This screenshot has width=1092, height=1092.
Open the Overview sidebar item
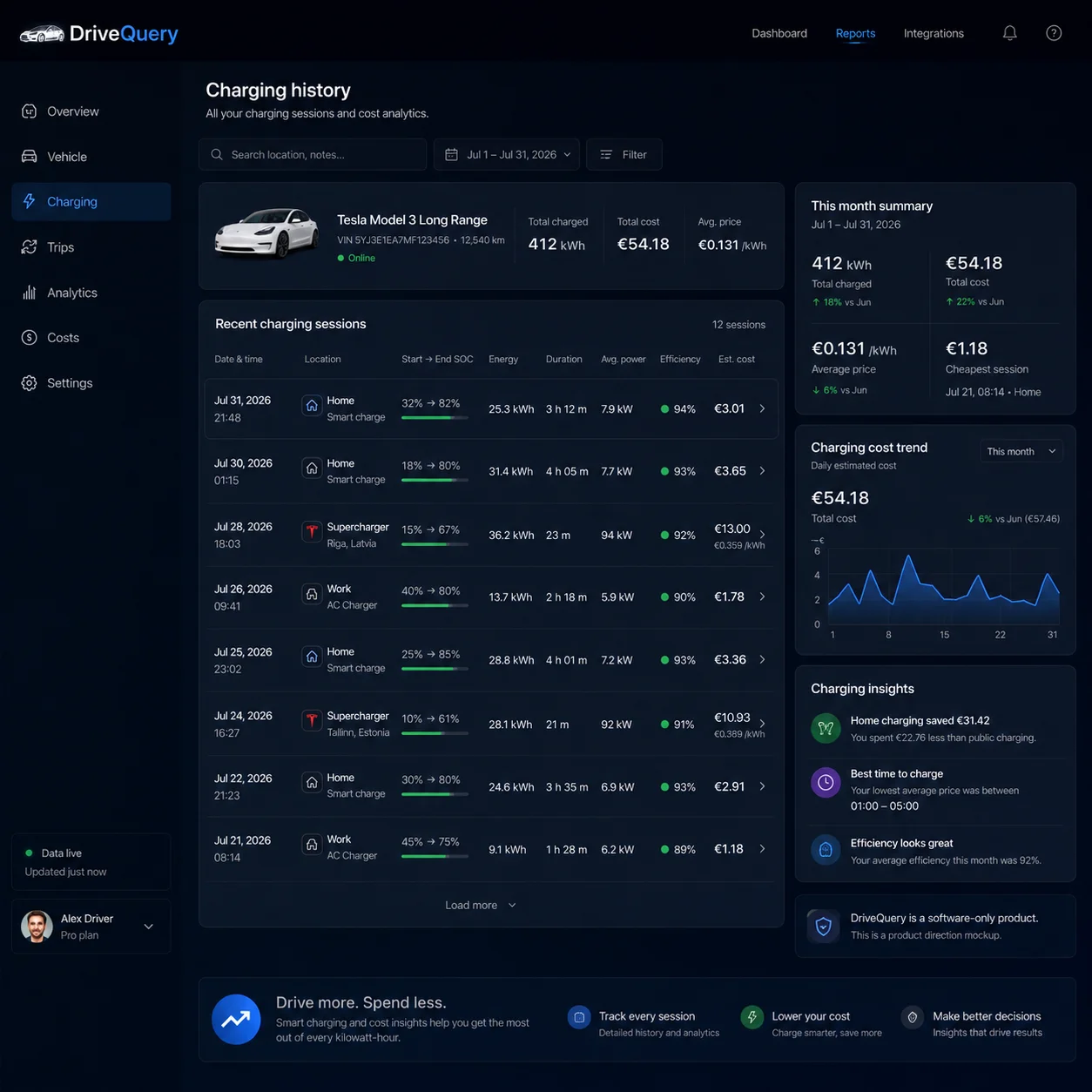[91, 111]
